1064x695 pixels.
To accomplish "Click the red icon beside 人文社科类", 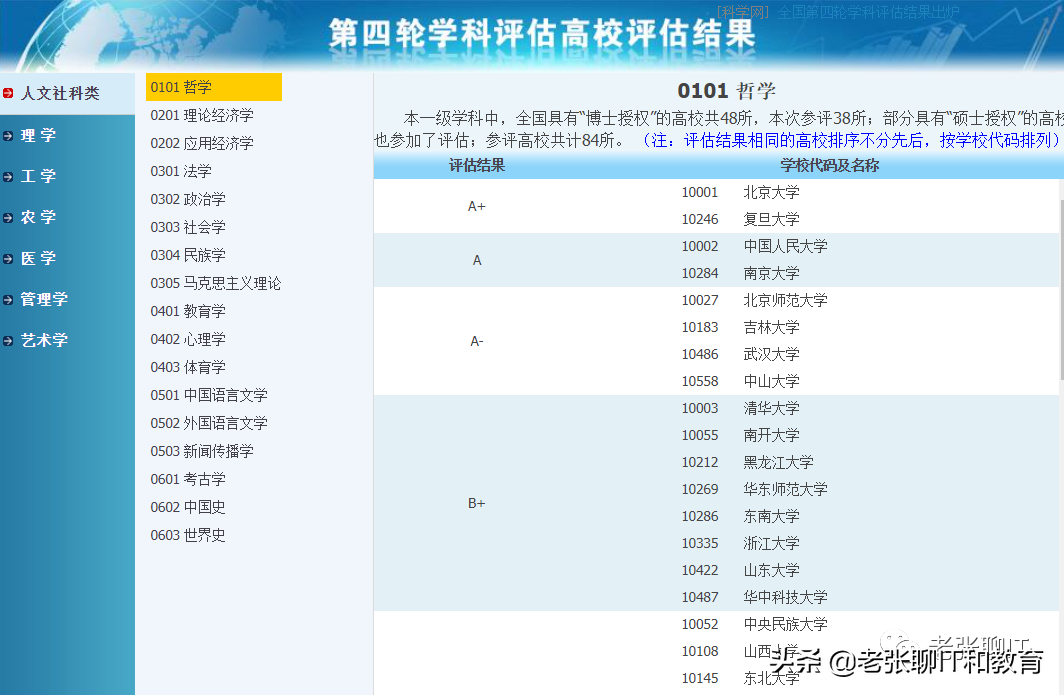I will pos(10,93).
